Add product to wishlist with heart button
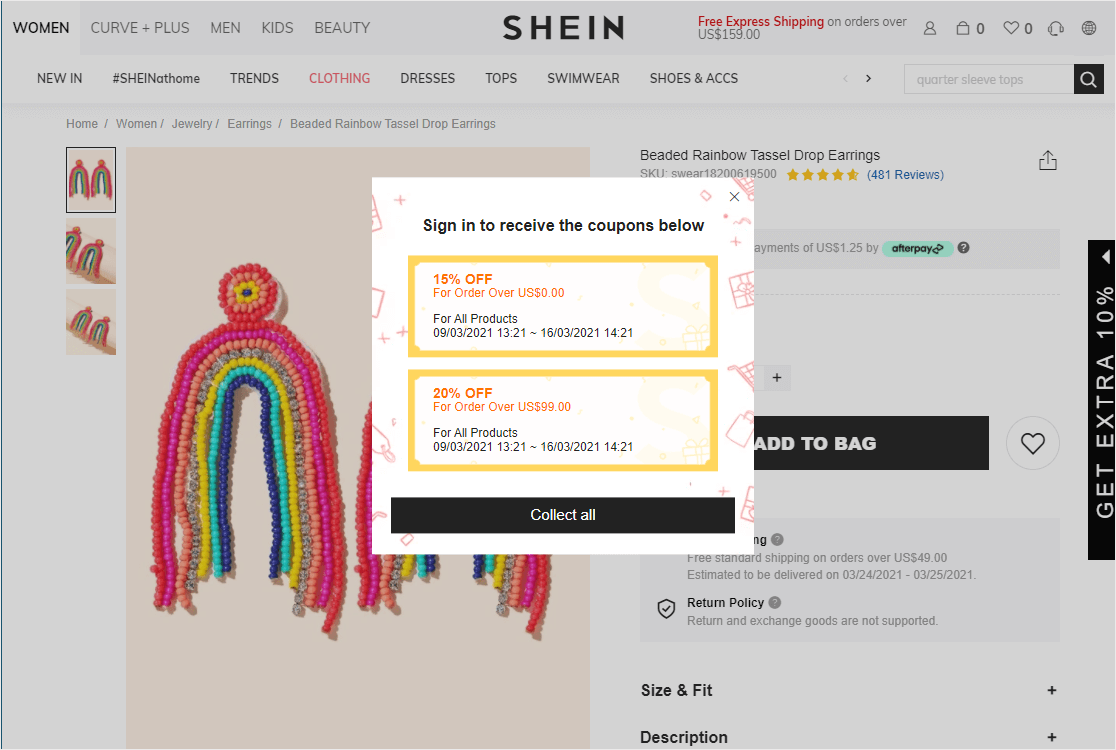 coord(1033,443)
